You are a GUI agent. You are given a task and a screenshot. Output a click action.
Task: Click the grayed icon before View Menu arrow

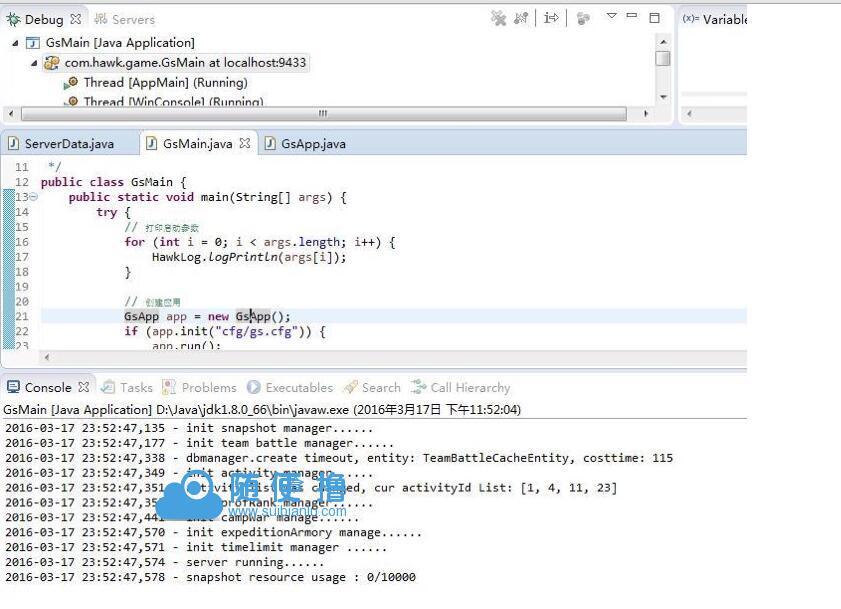click(584, 18)
